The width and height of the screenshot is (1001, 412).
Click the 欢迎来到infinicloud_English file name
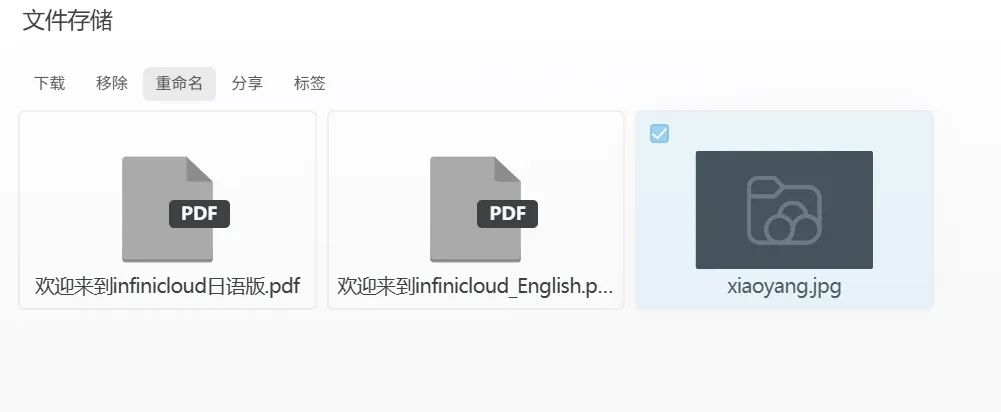coord(476,287)
